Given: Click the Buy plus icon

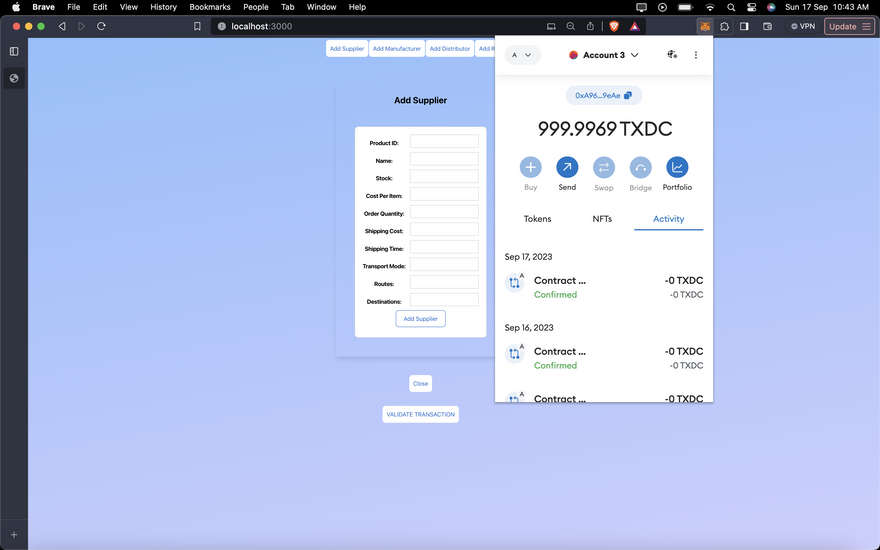Looking at the screenshot, I should (x=531, y=167).
